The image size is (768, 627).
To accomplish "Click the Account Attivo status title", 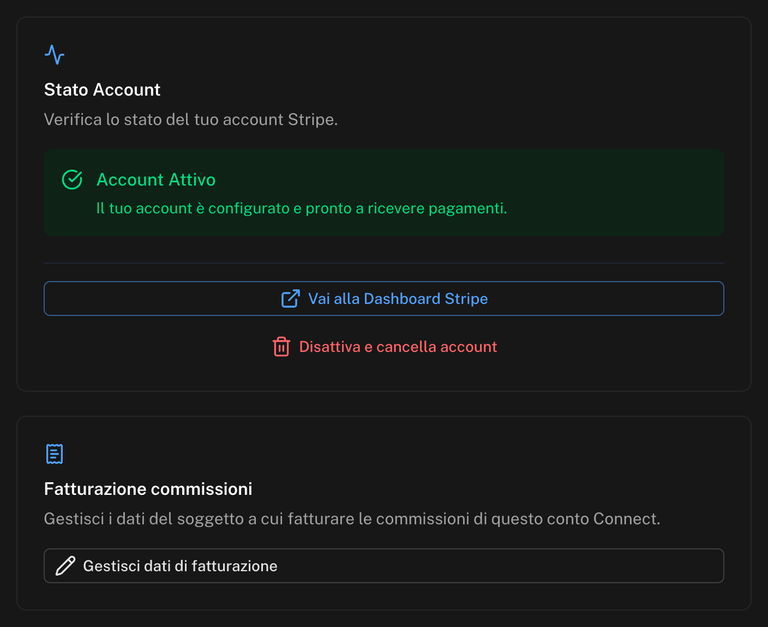I will click(x=156, y=180).
